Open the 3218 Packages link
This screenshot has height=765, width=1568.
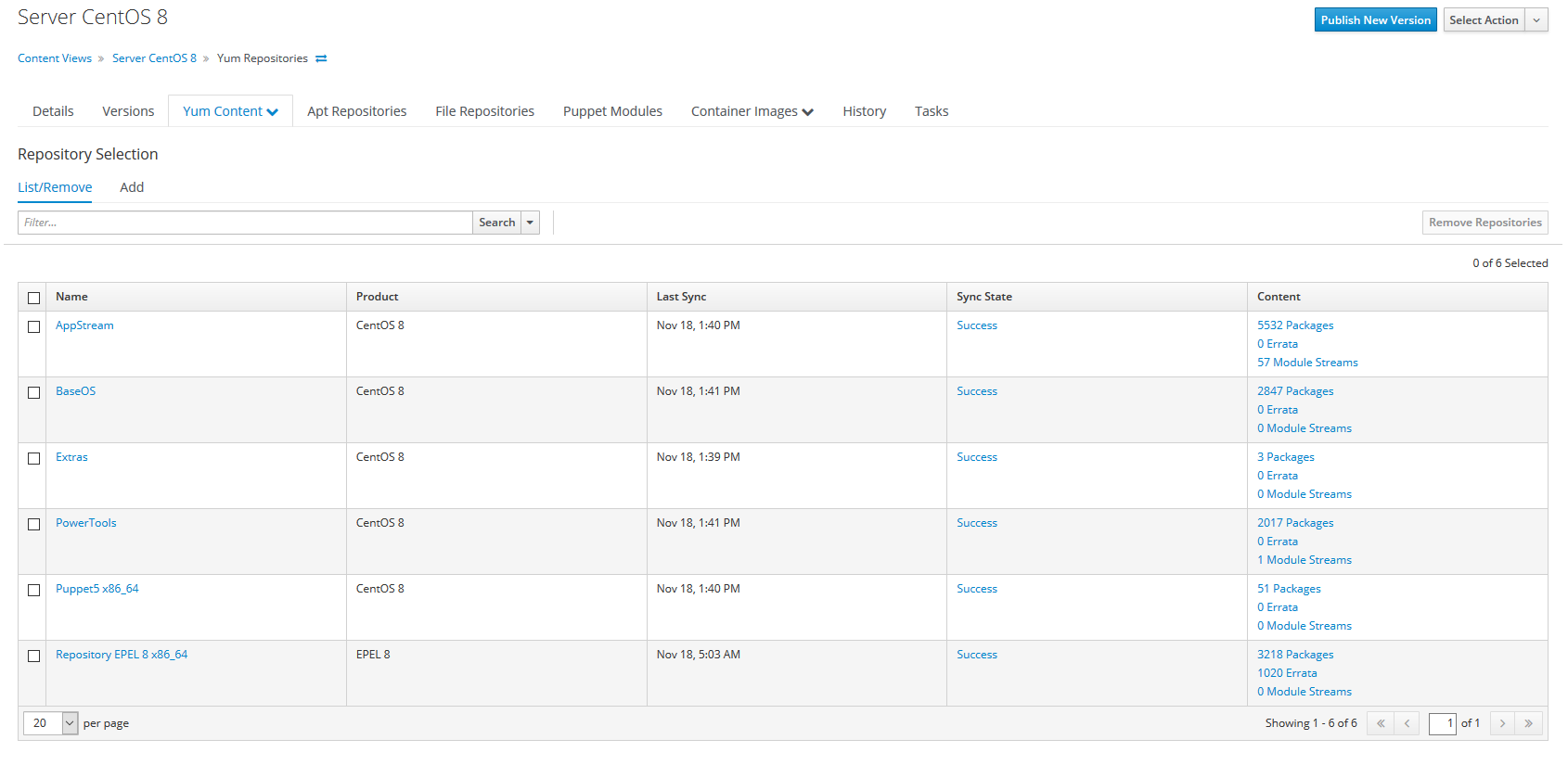click(x=1295, y=655)
